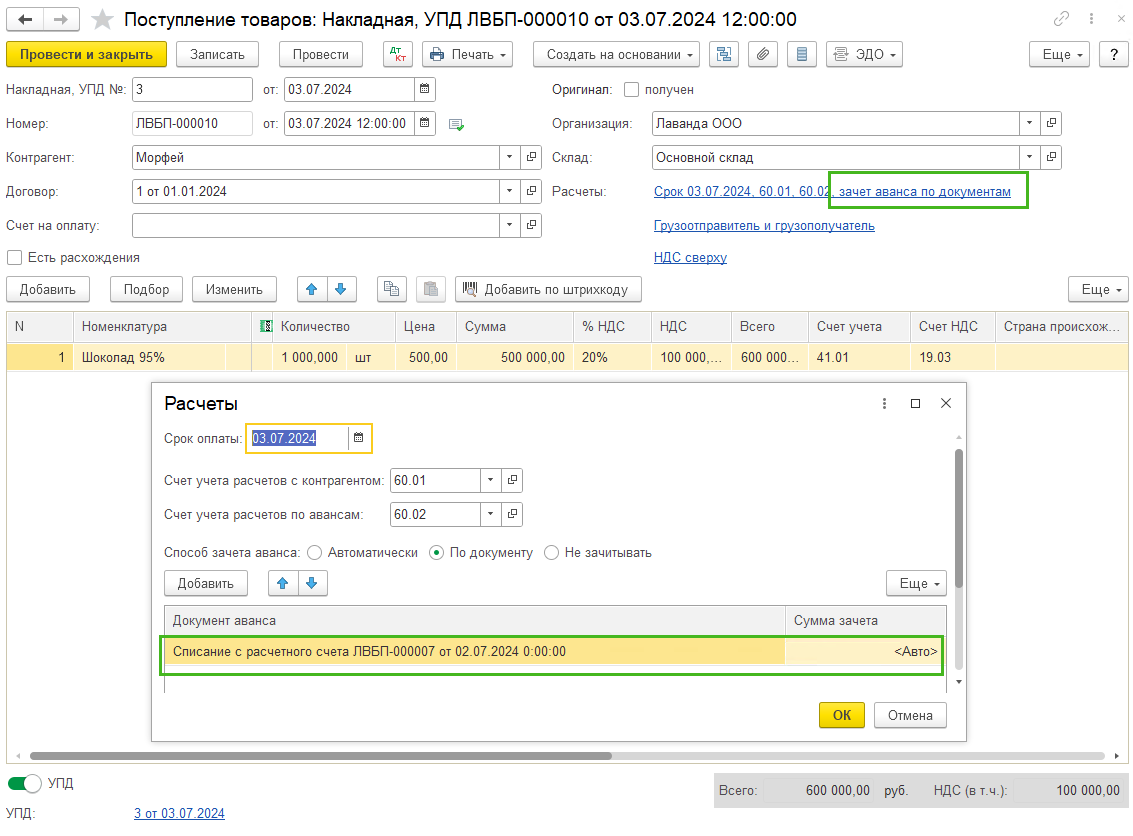Expand account 60.02 dropdown in Расчеты
The image size is (1133, 836).
(x=491, y=514)
